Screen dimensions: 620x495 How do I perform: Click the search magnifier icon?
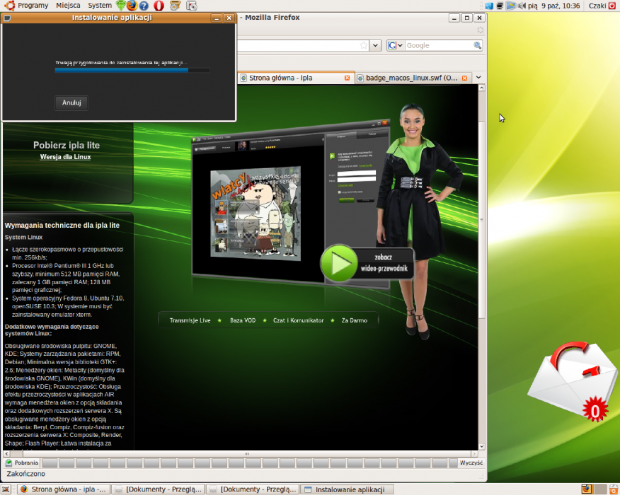point(477,45)
